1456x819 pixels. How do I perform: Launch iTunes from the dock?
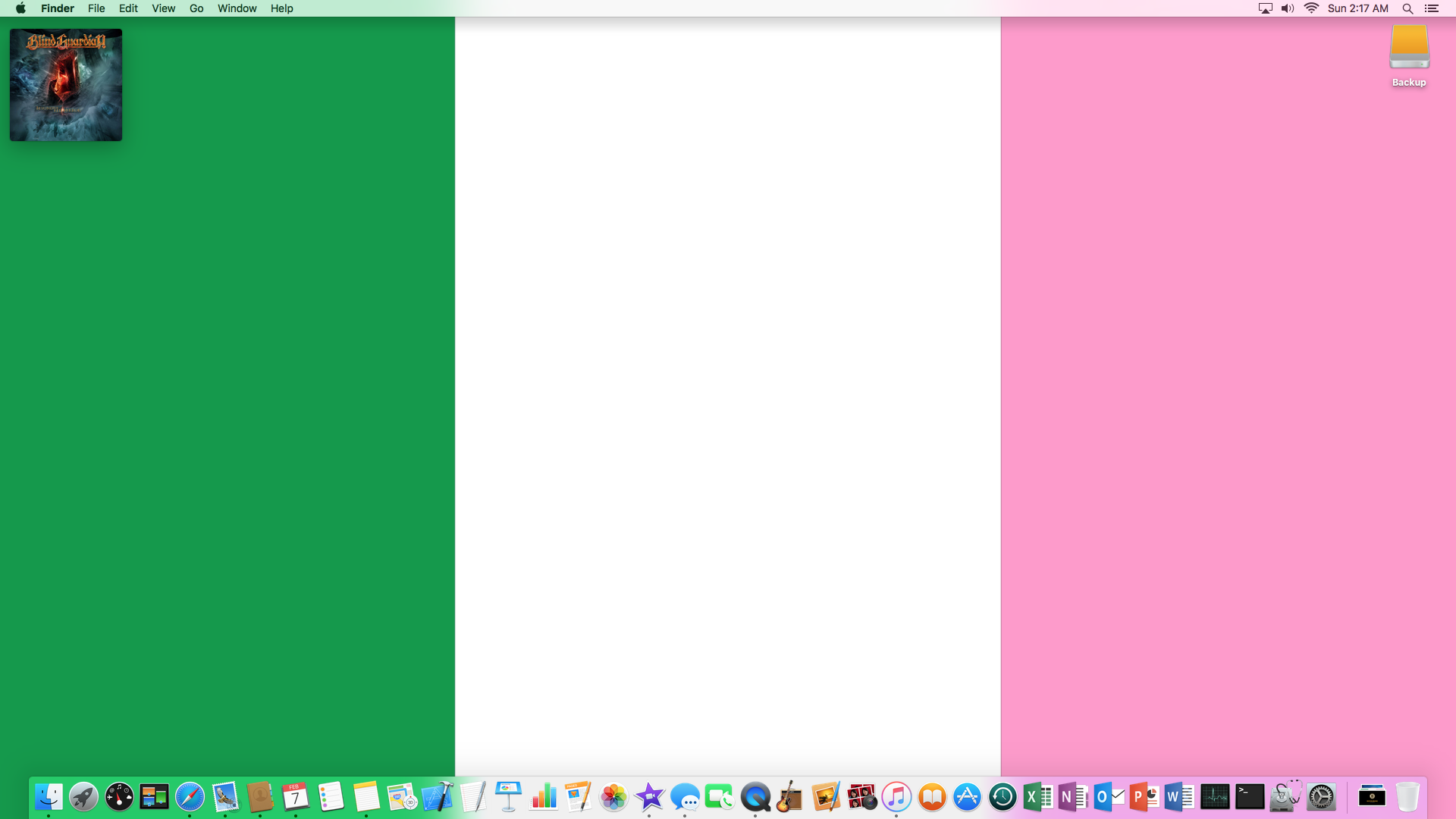(x=896, y=797)
